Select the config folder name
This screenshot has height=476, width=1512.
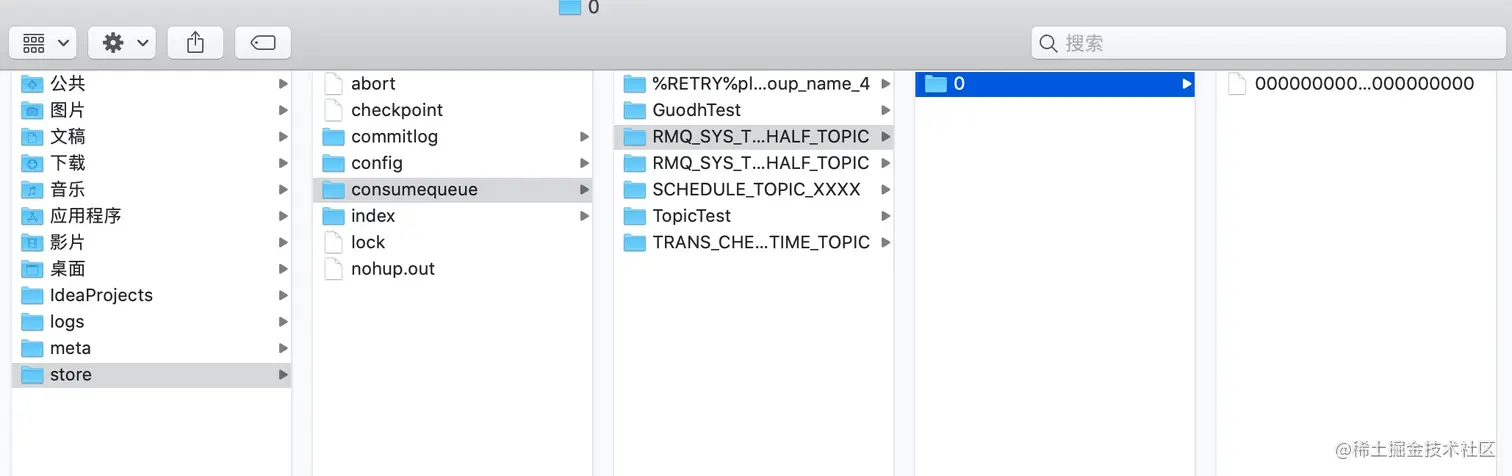tap(377, 163)
